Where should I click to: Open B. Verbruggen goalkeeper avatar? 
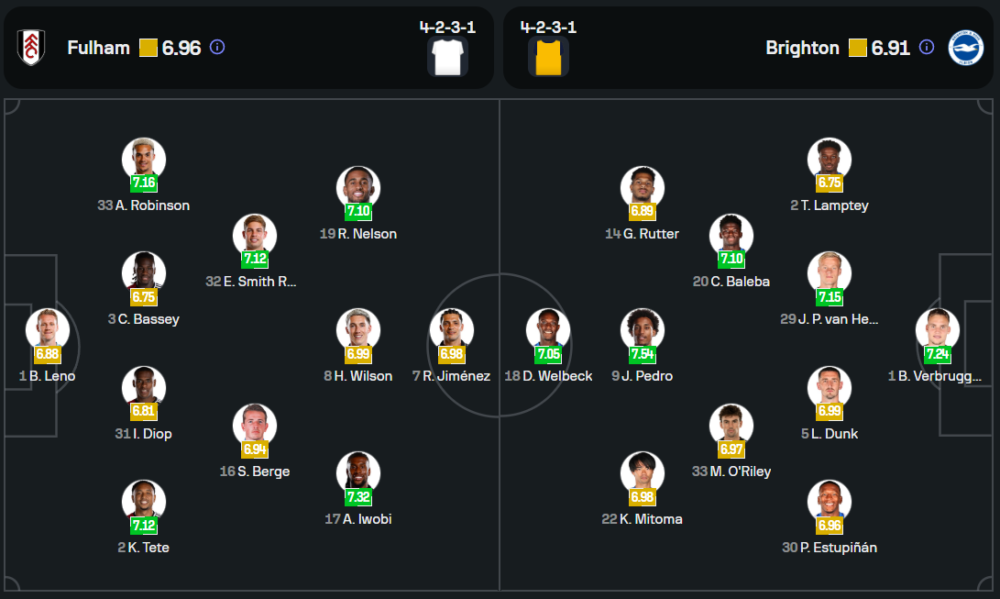coord(937,329)
